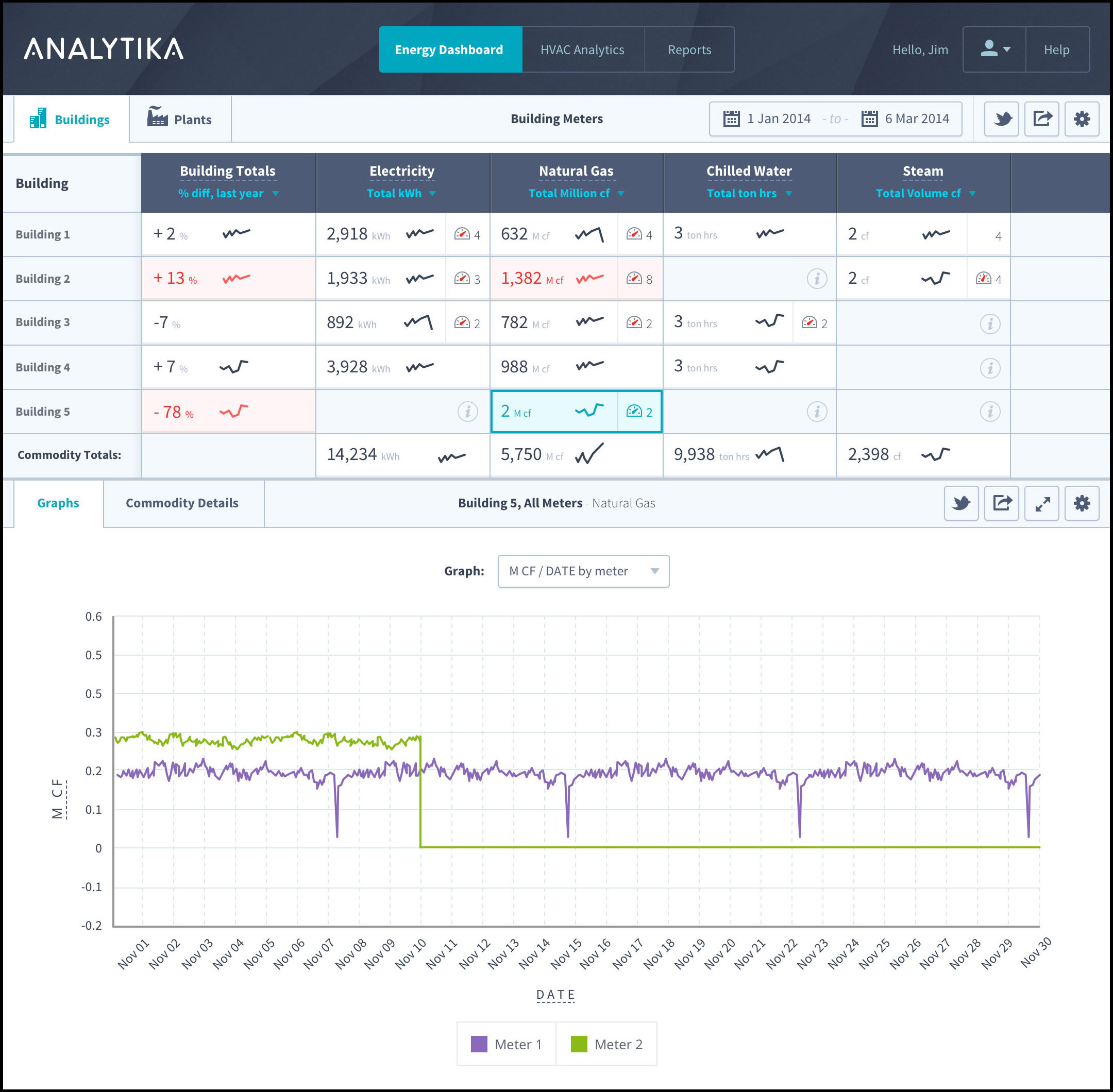This screenshot has height=1092, width=1113.
Task: Open the Reports tab
Action: 689,49
